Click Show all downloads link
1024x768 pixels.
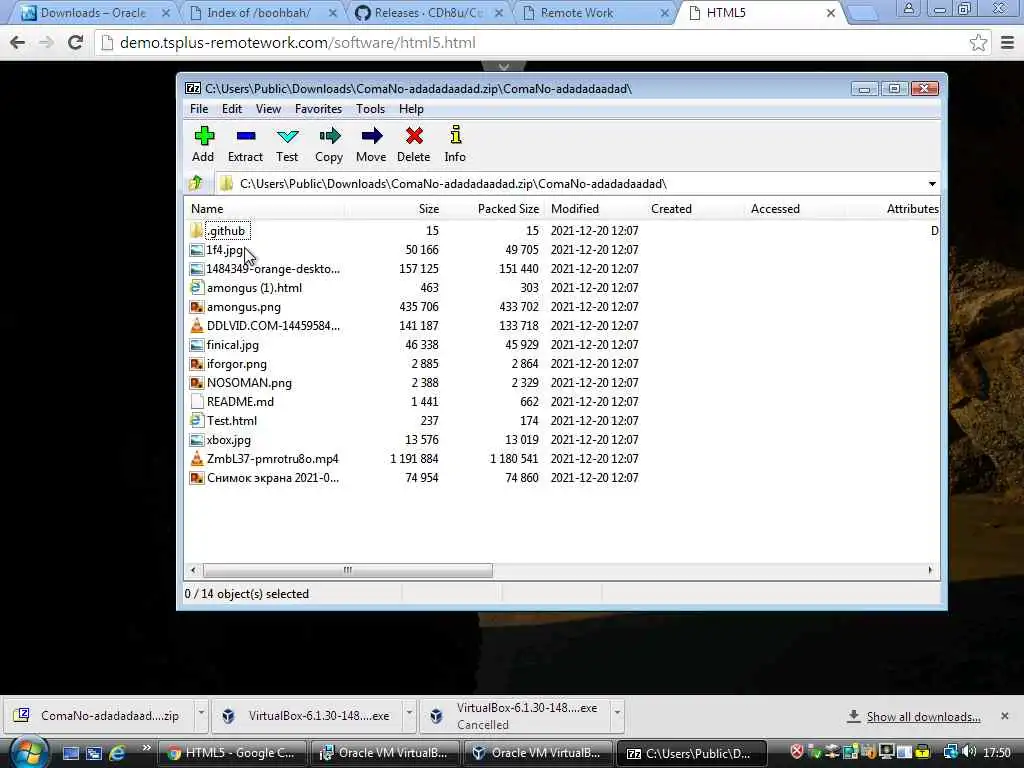tap(923, 716)
